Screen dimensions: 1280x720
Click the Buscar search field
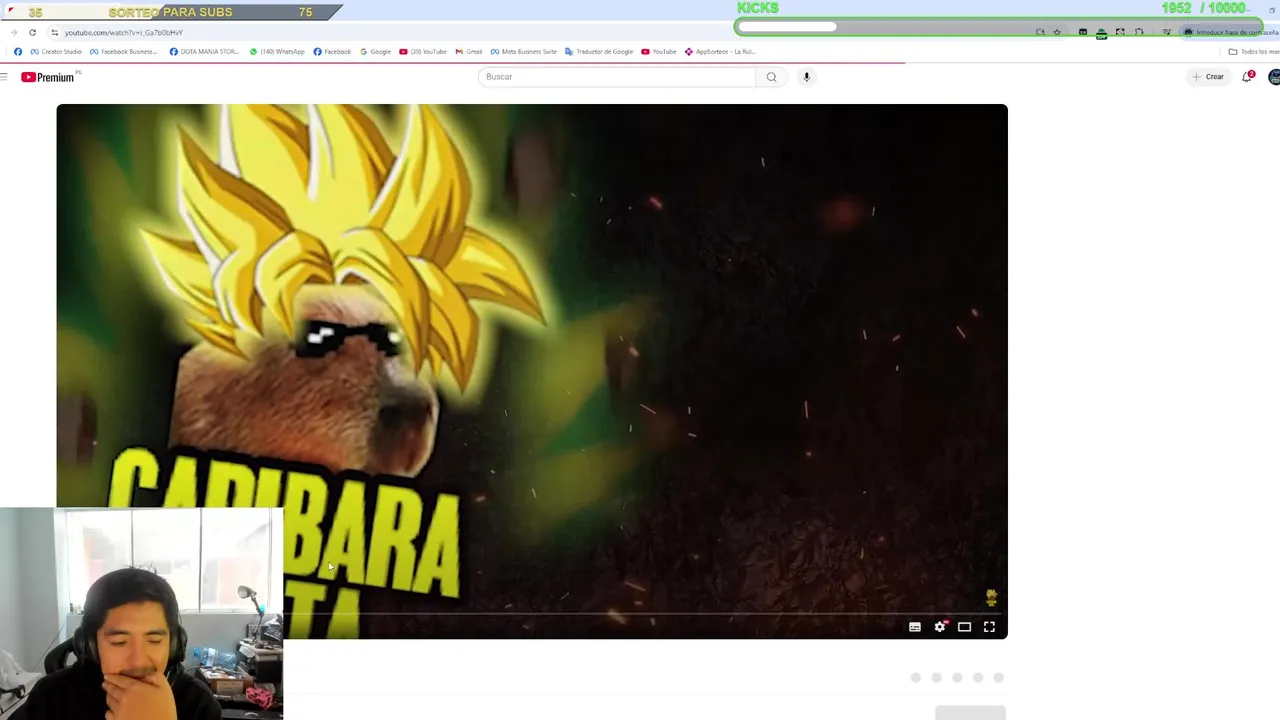(617, 77)
